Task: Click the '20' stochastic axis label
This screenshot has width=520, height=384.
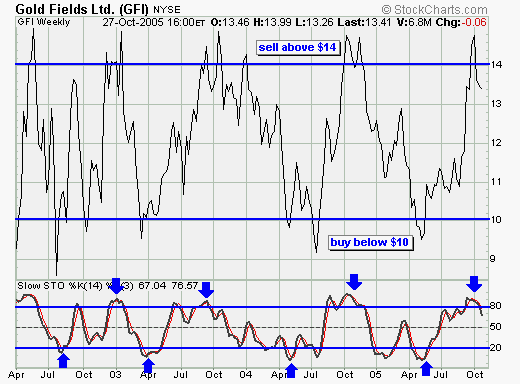Action: click(x=495, y=348)
